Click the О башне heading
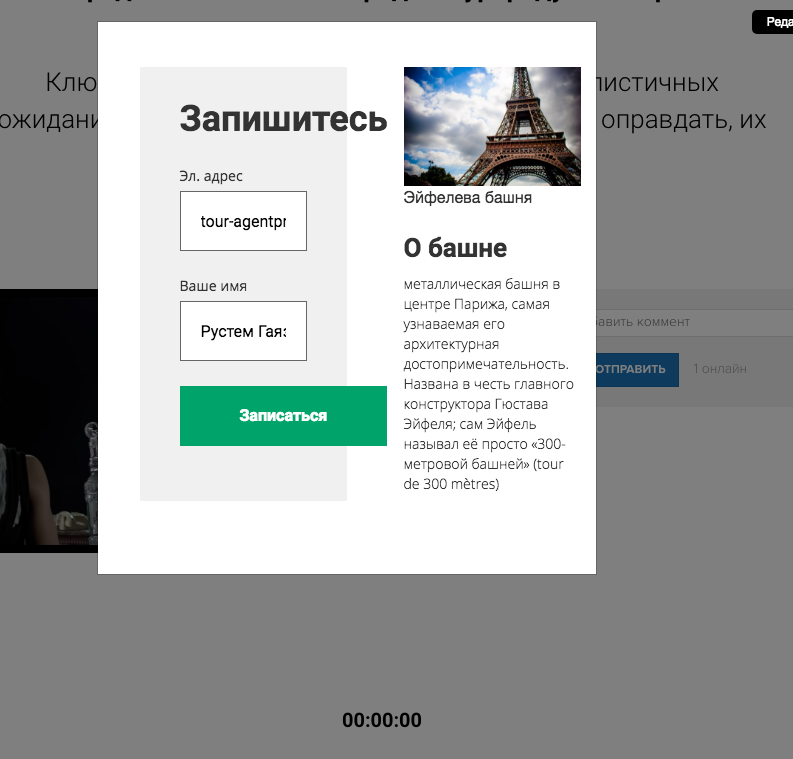This screenshot has height=759, width=793. 455,248
